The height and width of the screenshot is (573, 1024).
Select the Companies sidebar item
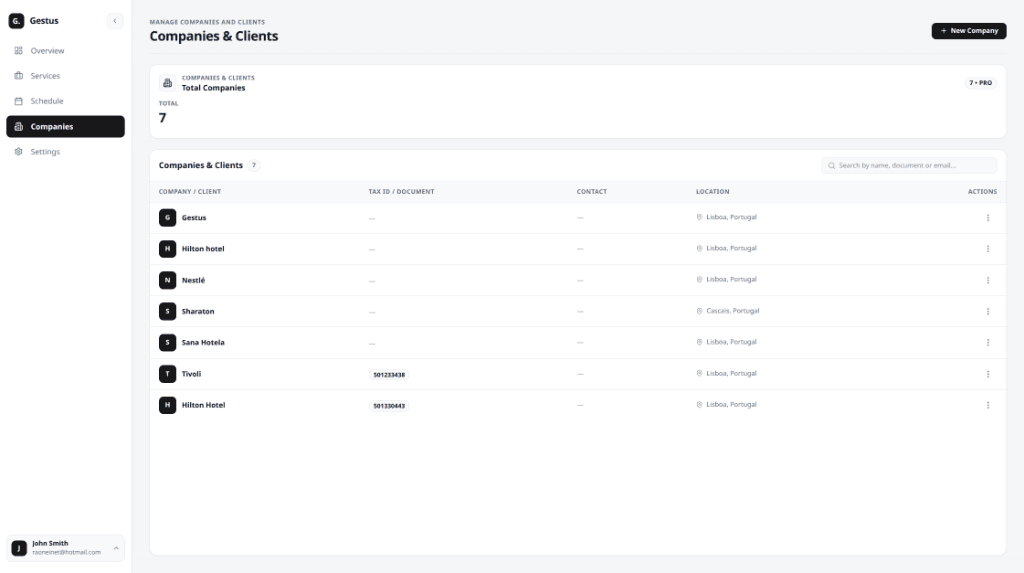(x=65, y=127)
